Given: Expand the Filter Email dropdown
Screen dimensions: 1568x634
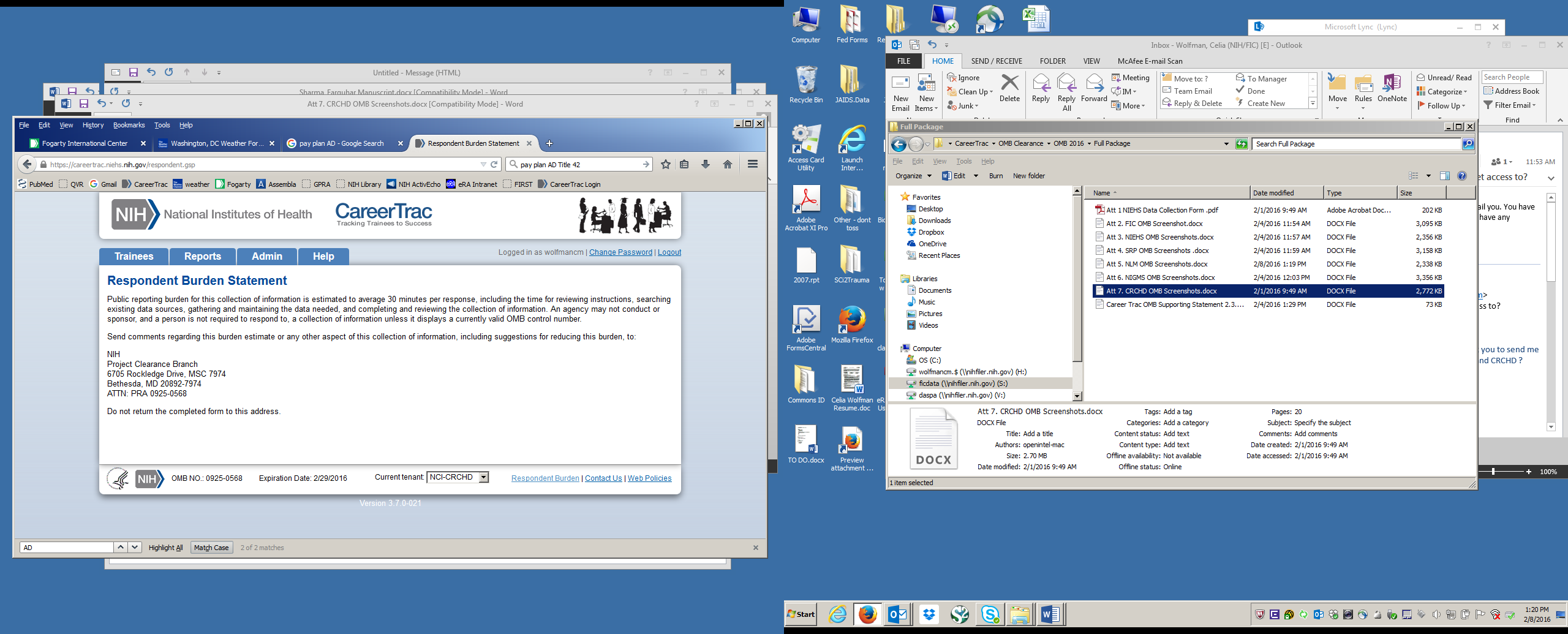Looking at the screenshot, I should coord(1509,105).
